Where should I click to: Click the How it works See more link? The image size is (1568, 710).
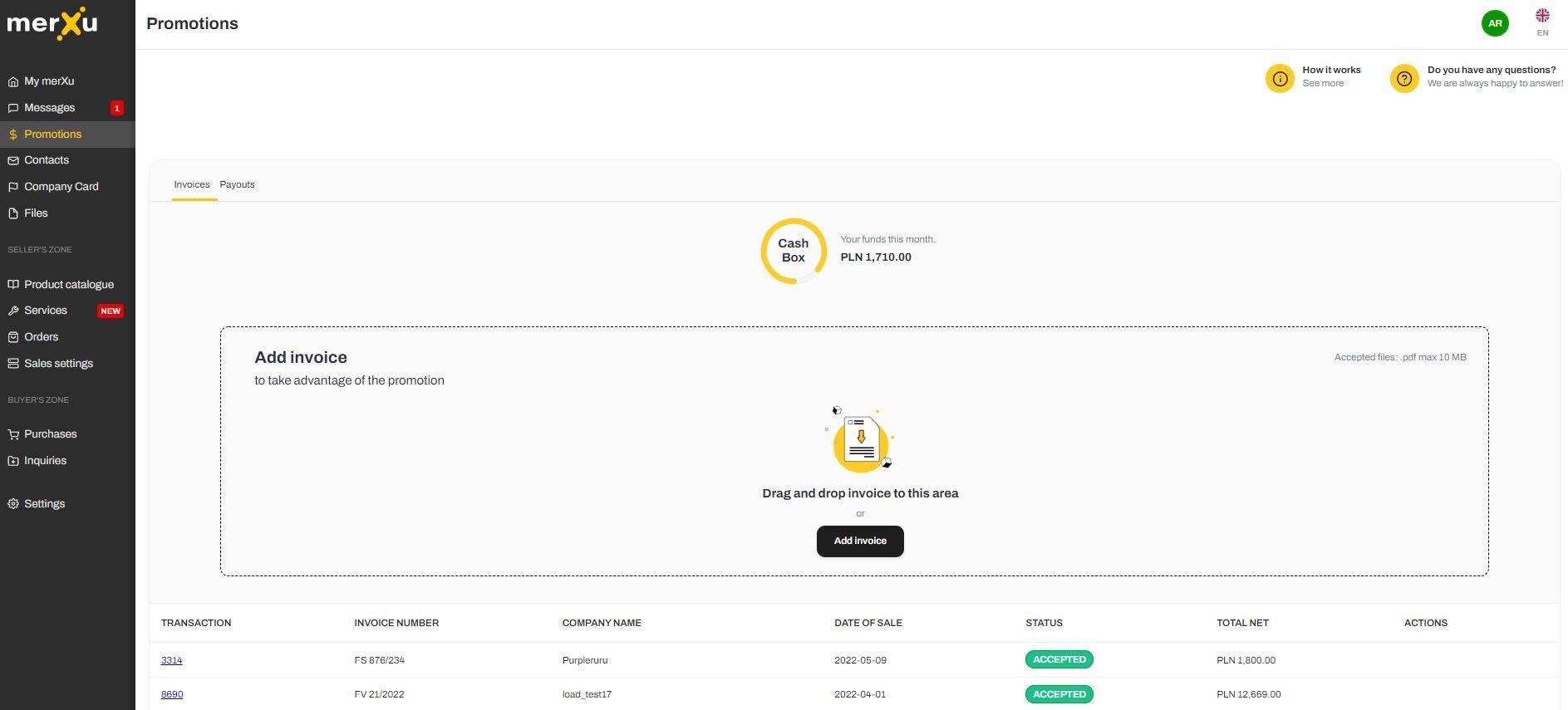[x=1323, y=83]
